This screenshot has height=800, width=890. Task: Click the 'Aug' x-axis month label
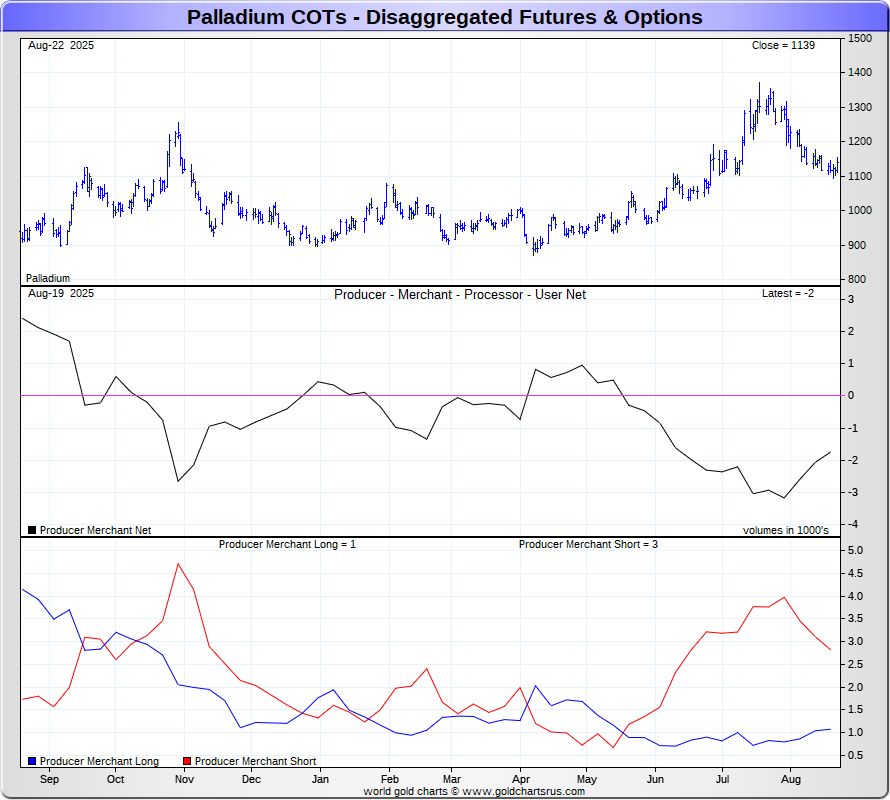pyautogui.click(x=791, y=779)
